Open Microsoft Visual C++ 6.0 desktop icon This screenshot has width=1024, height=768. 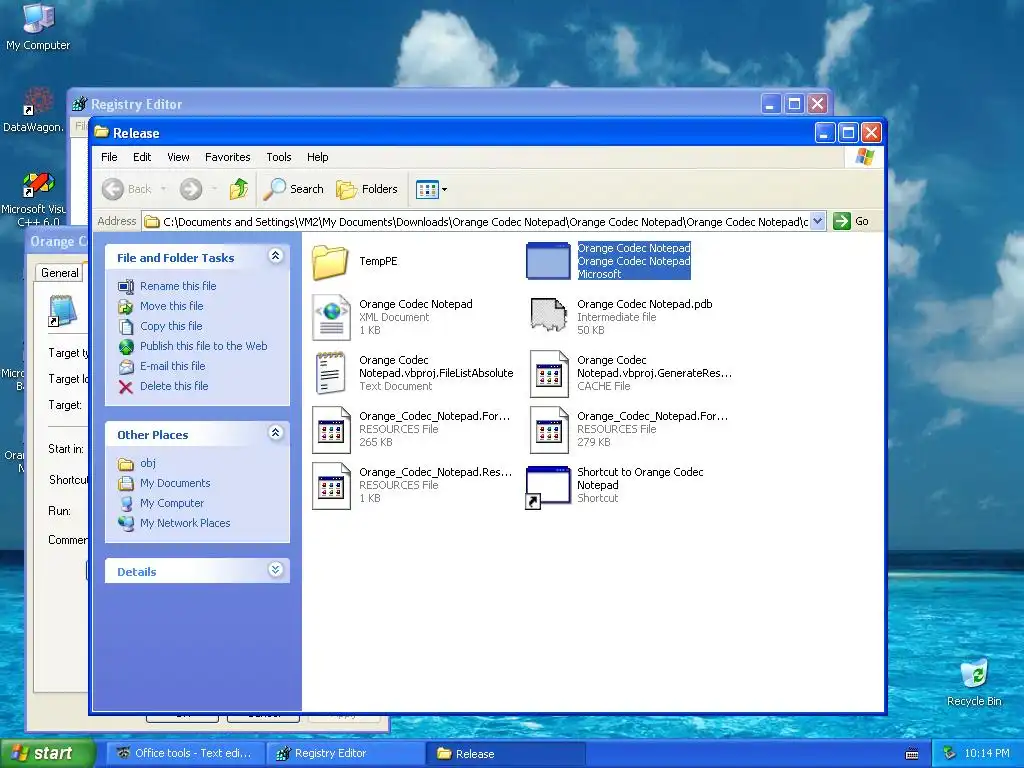tap(33, 199)
